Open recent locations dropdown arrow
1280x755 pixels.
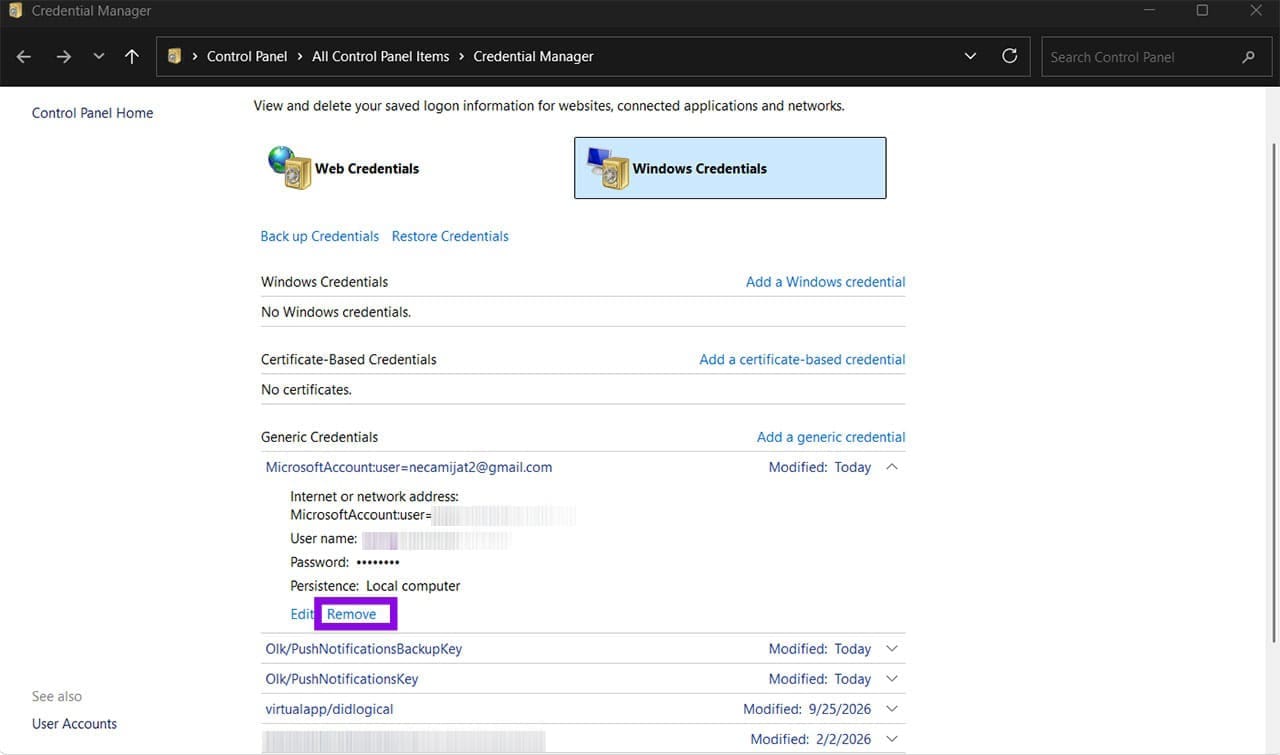tap(98, 57)
